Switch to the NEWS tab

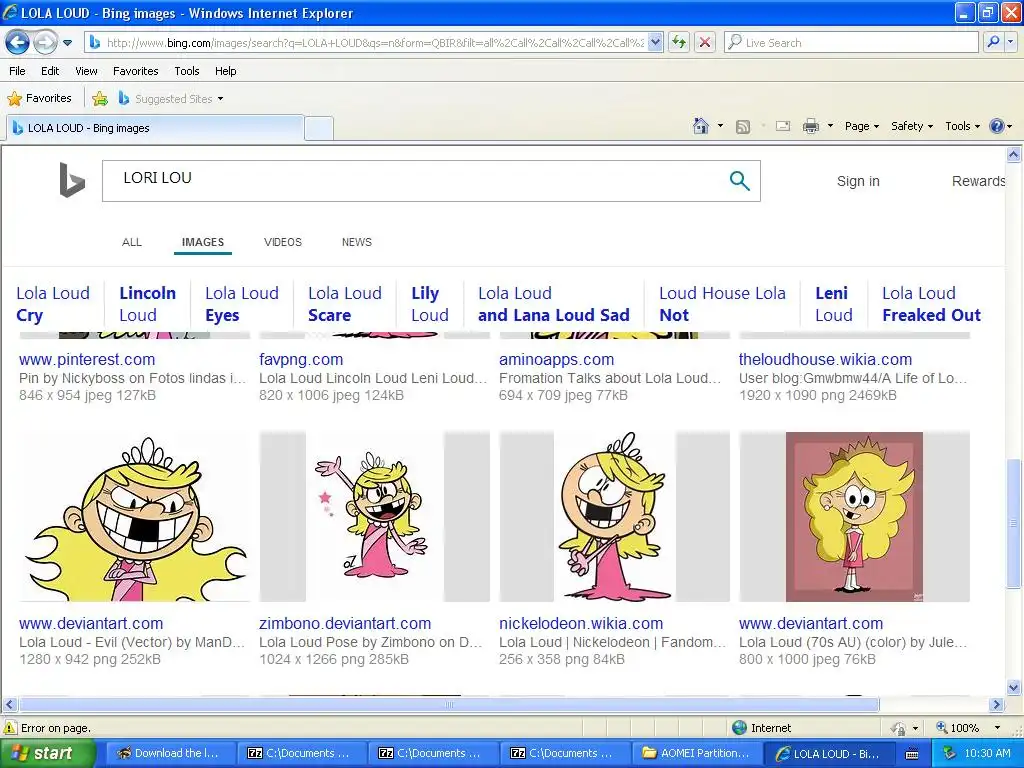(x=357, y=242)
